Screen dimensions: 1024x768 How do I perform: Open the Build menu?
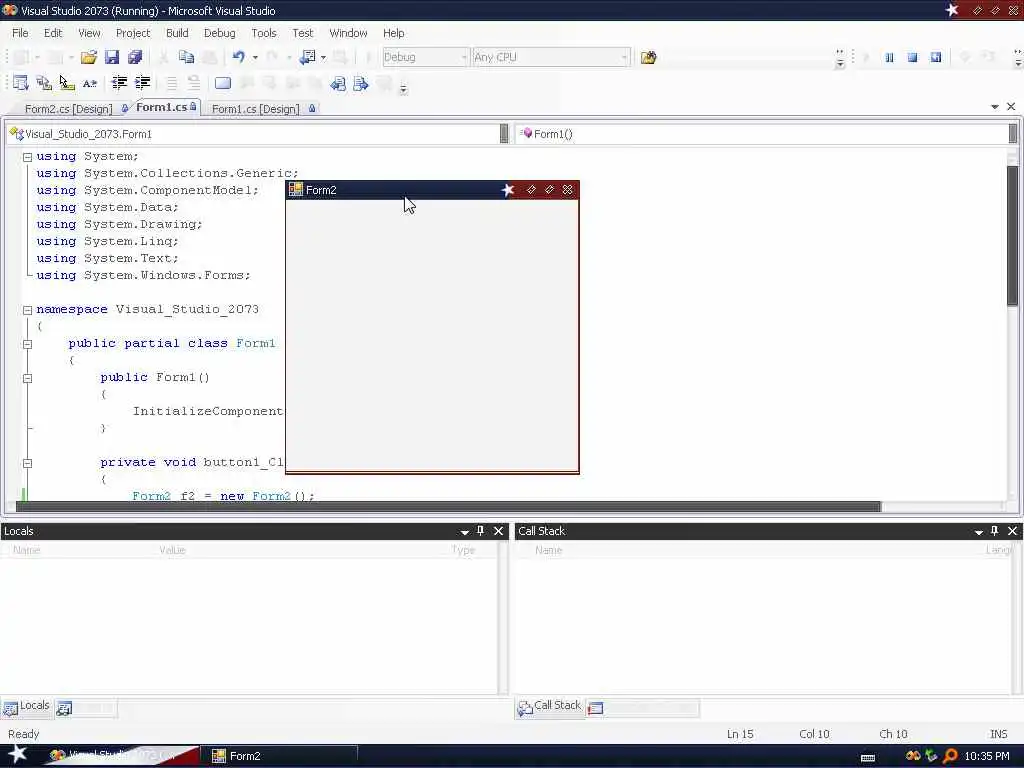(177, 33)
